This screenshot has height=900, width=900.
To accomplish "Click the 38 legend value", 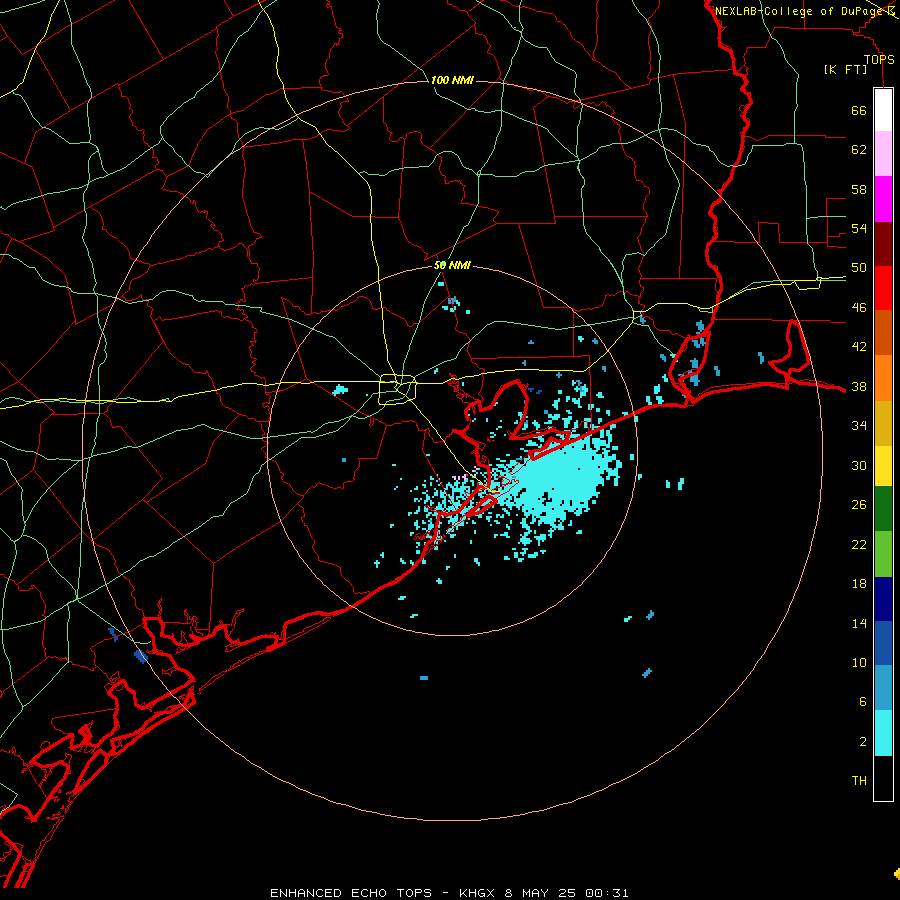I will point(859,387).
